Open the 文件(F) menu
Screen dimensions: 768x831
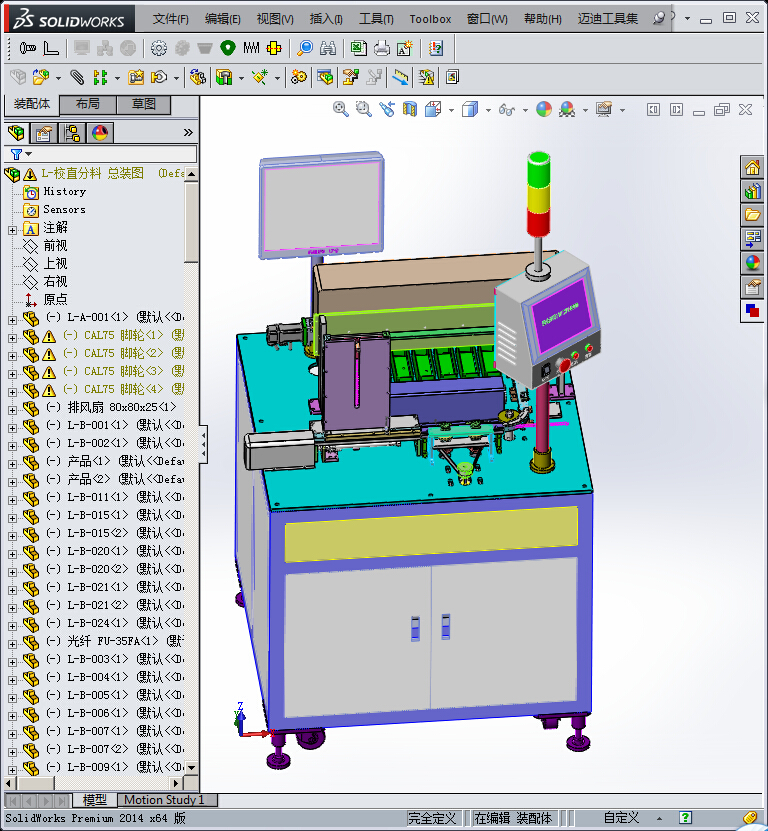pyautogui.click(x=171, y=19)
